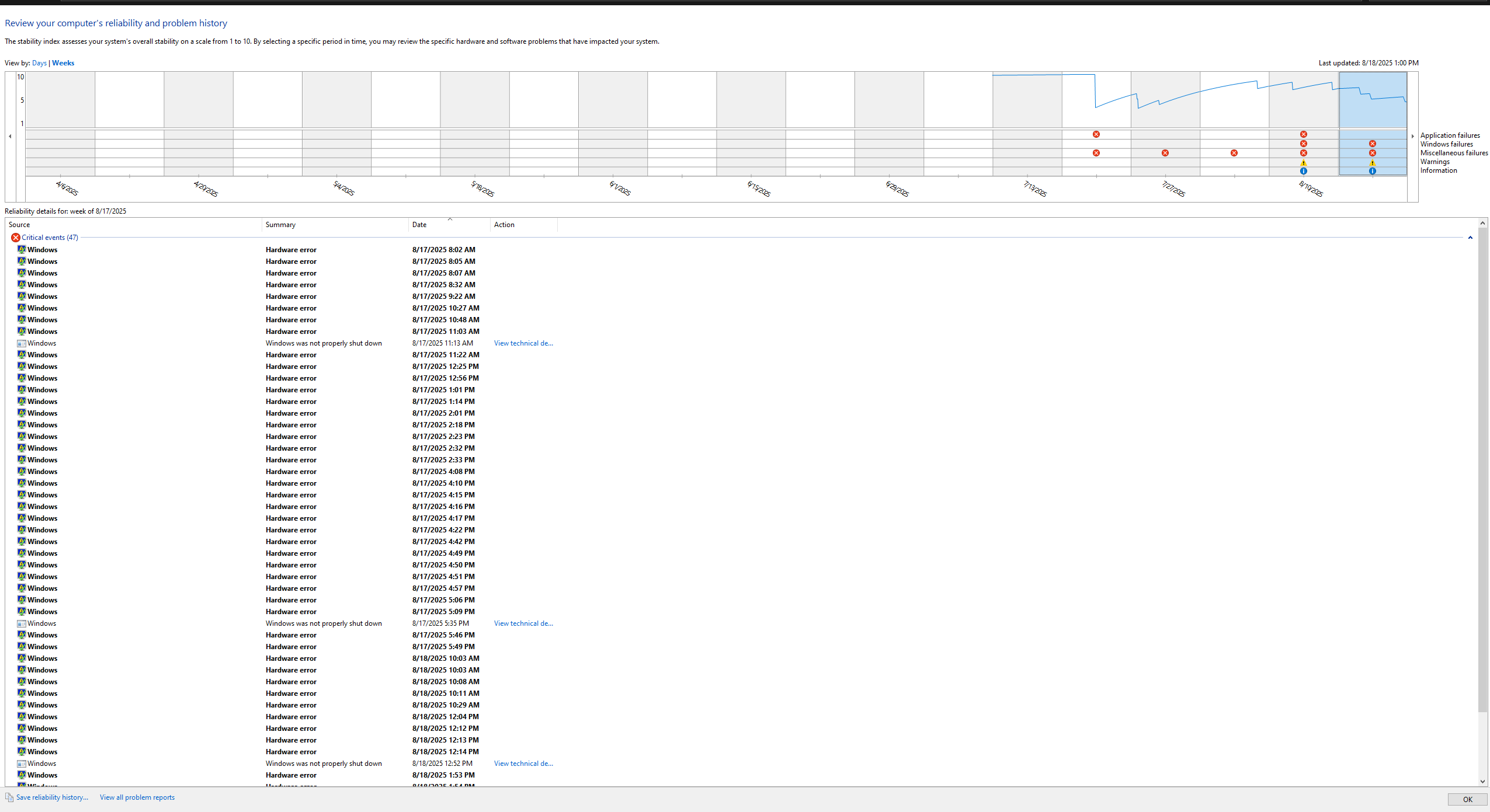The image size is (1490, 812).
Task: Collapse the Critical events group
Action: click(1470, 238)
